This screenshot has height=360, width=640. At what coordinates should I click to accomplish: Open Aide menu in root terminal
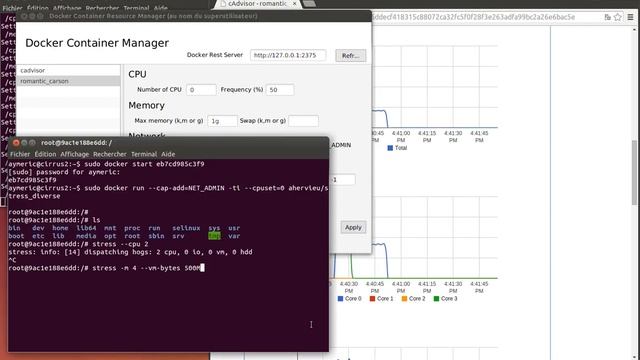168,154
